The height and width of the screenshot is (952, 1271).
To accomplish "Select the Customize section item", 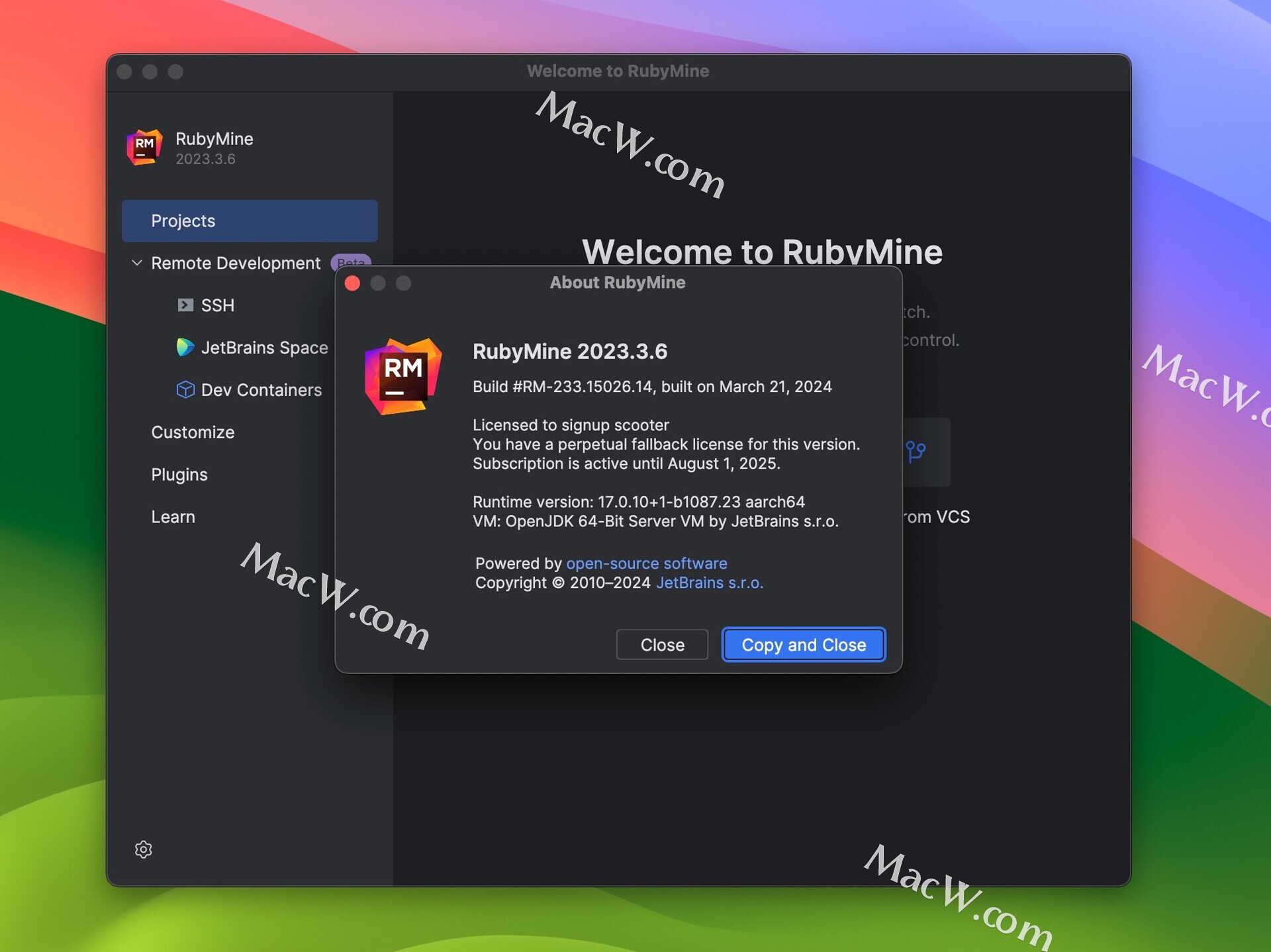I will 192,432.
